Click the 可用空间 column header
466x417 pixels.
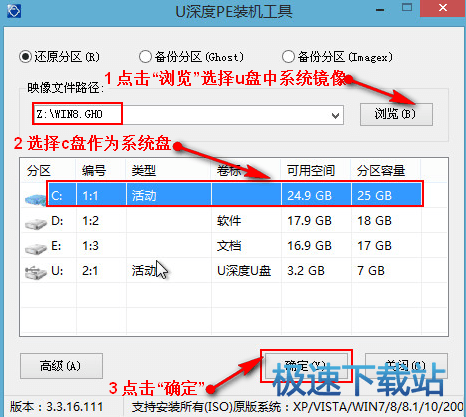pos(311,171)
